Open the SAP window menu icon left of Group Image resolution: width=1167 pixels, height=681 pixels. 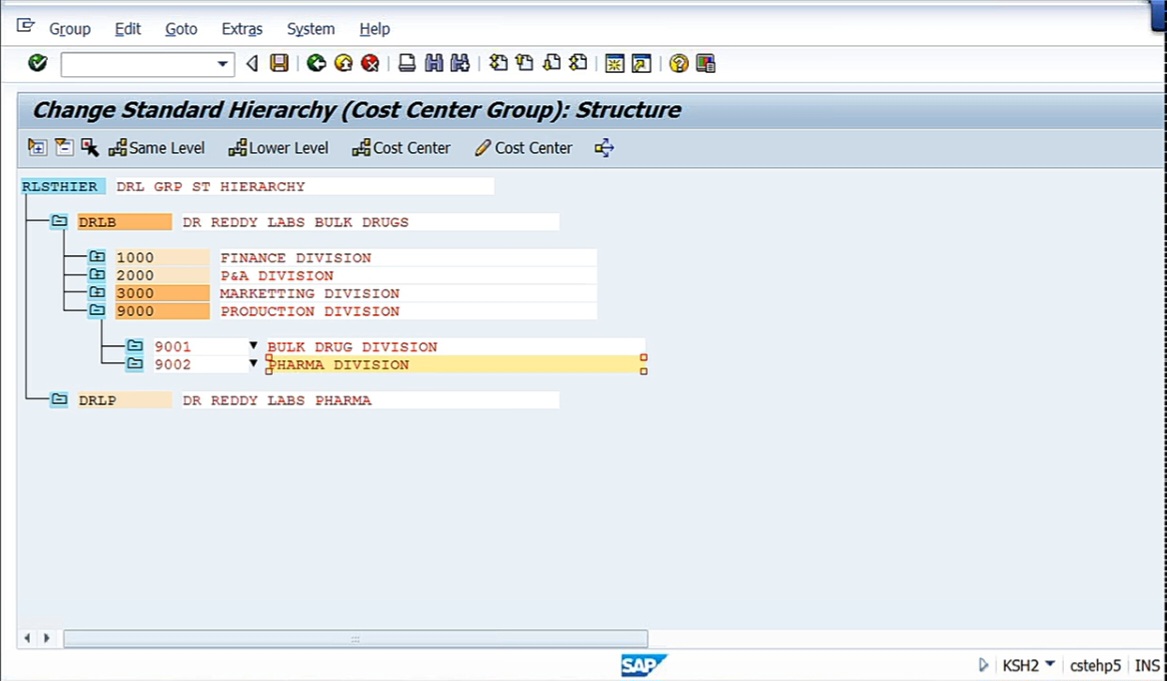point(25,27)
